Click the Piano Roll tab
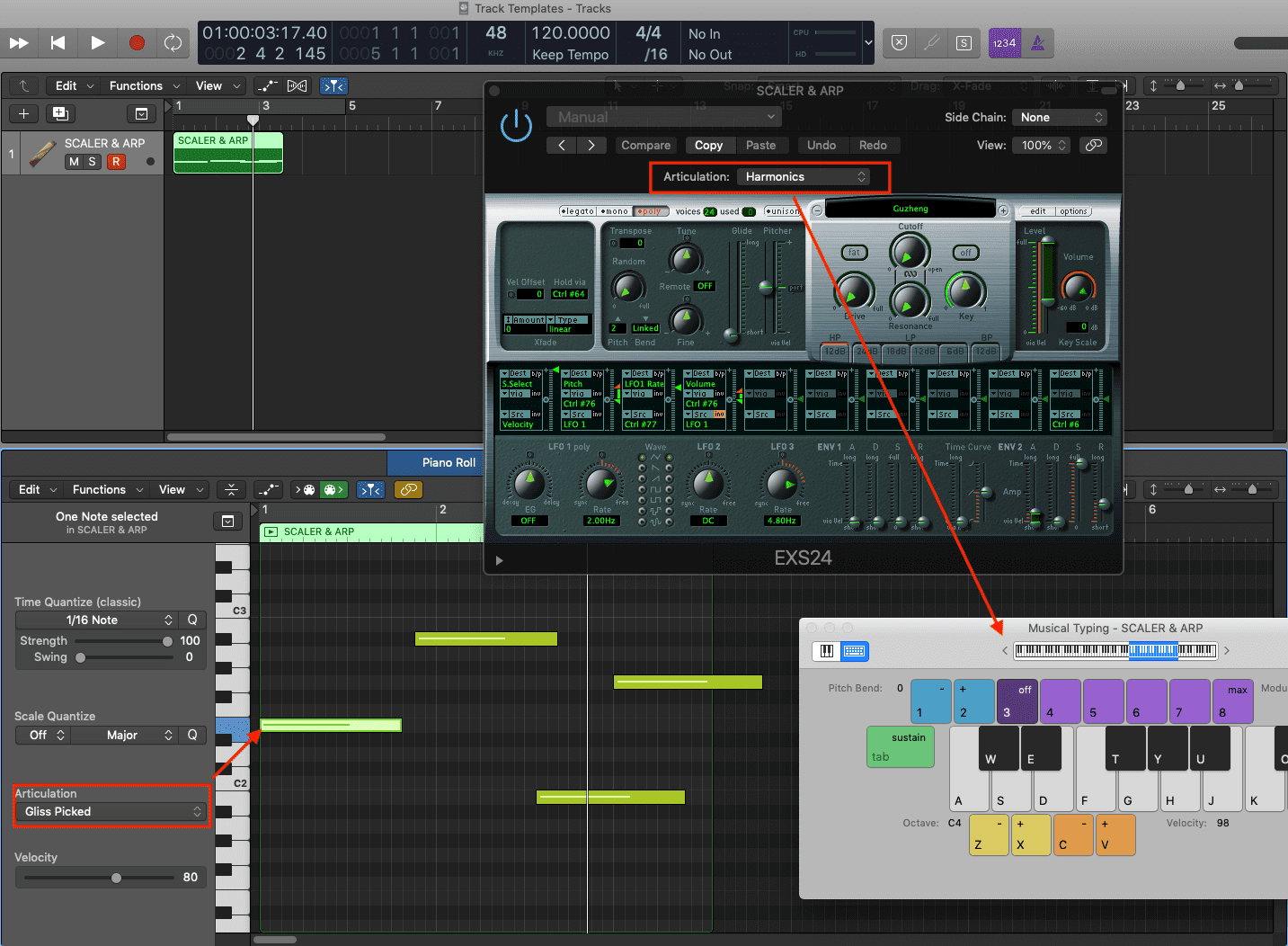Screen dimensions: 1288x946 pos(449,462)
